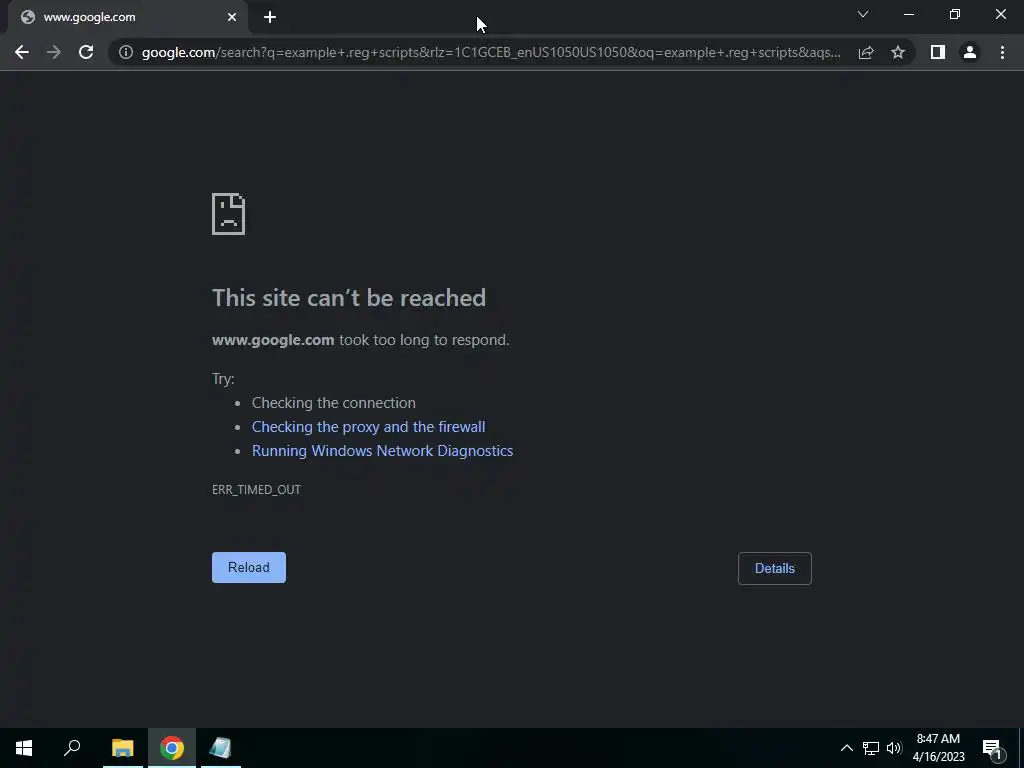Open 'Running Windows Network Diagnostics' link
1024x768 pixels.
(x=382, y=451)
